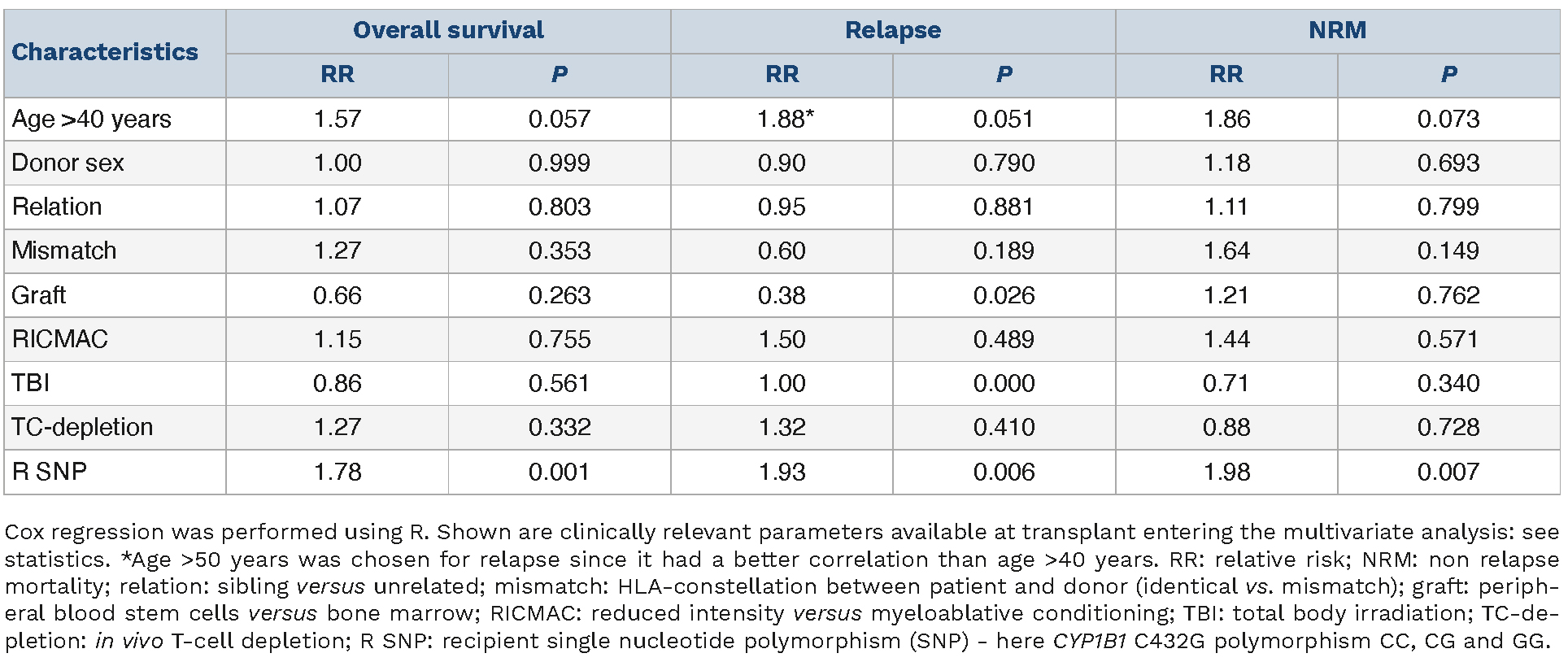Select the Overall survival header cell
The height and width of the screenshot is (662, 1568).
[448, 30]
